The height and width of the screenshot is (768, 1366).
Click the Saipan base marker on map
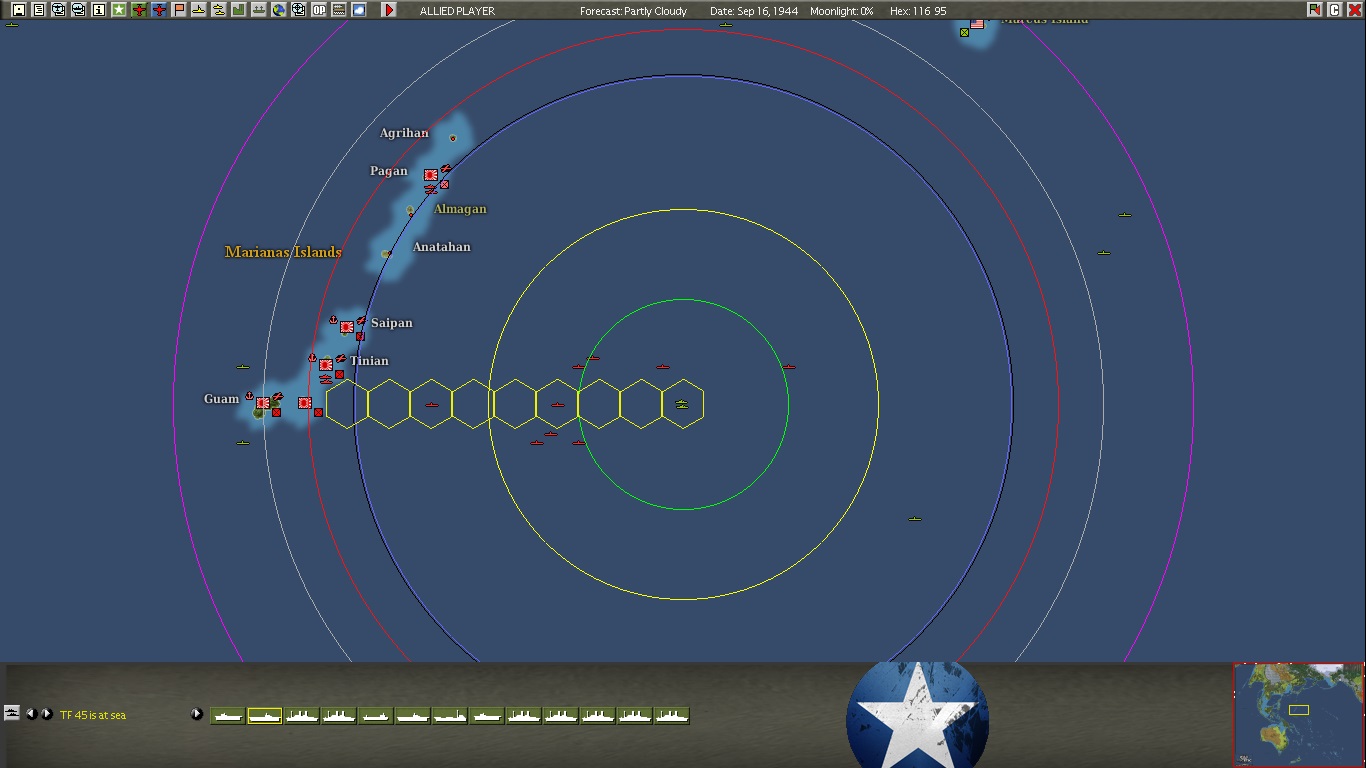[x=346, y=327]
